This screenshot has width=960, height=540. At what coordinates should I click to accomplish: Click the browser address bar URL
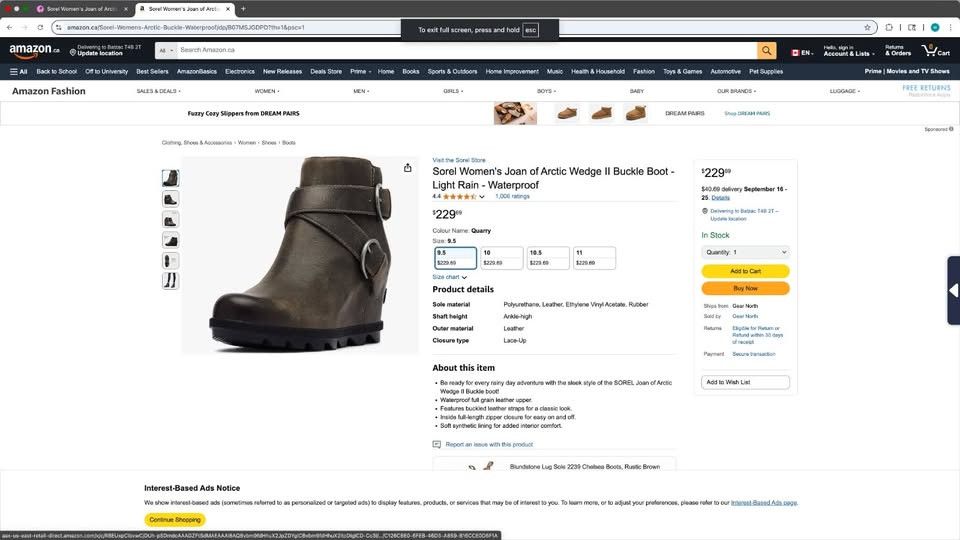click(186, 28)
